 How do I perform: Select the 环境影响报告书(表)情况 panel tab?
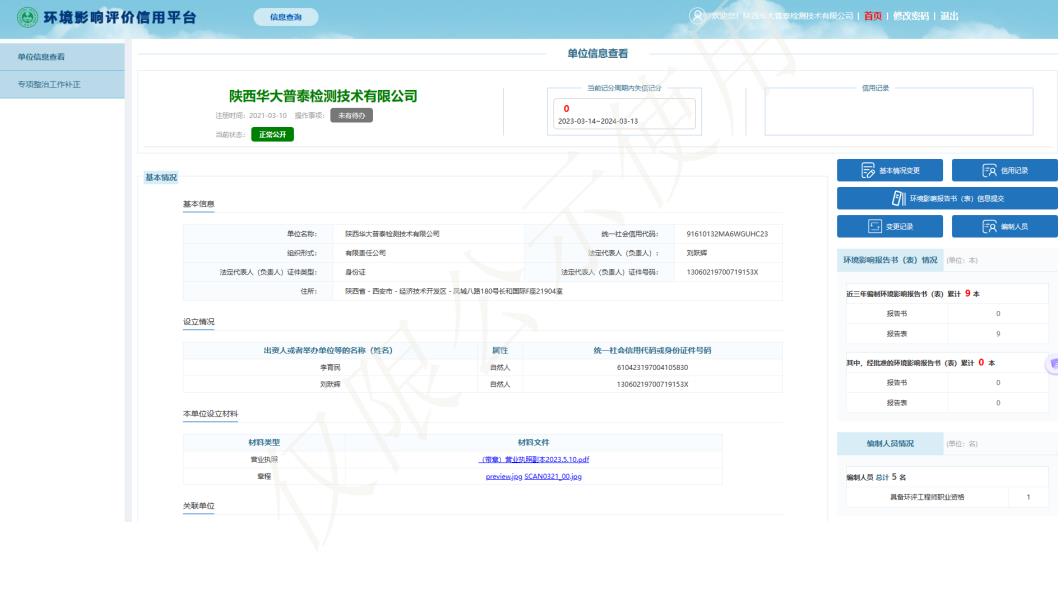(890, 260)
